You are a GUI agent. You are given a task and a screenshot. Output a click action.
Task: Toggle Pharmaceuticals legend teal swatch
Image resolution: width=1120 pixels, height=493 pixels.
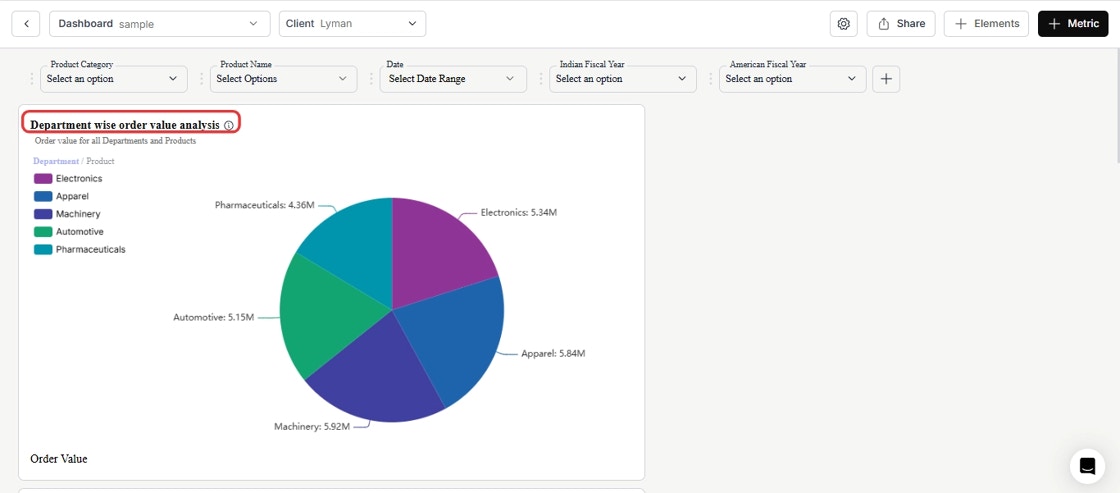(43, 249)
